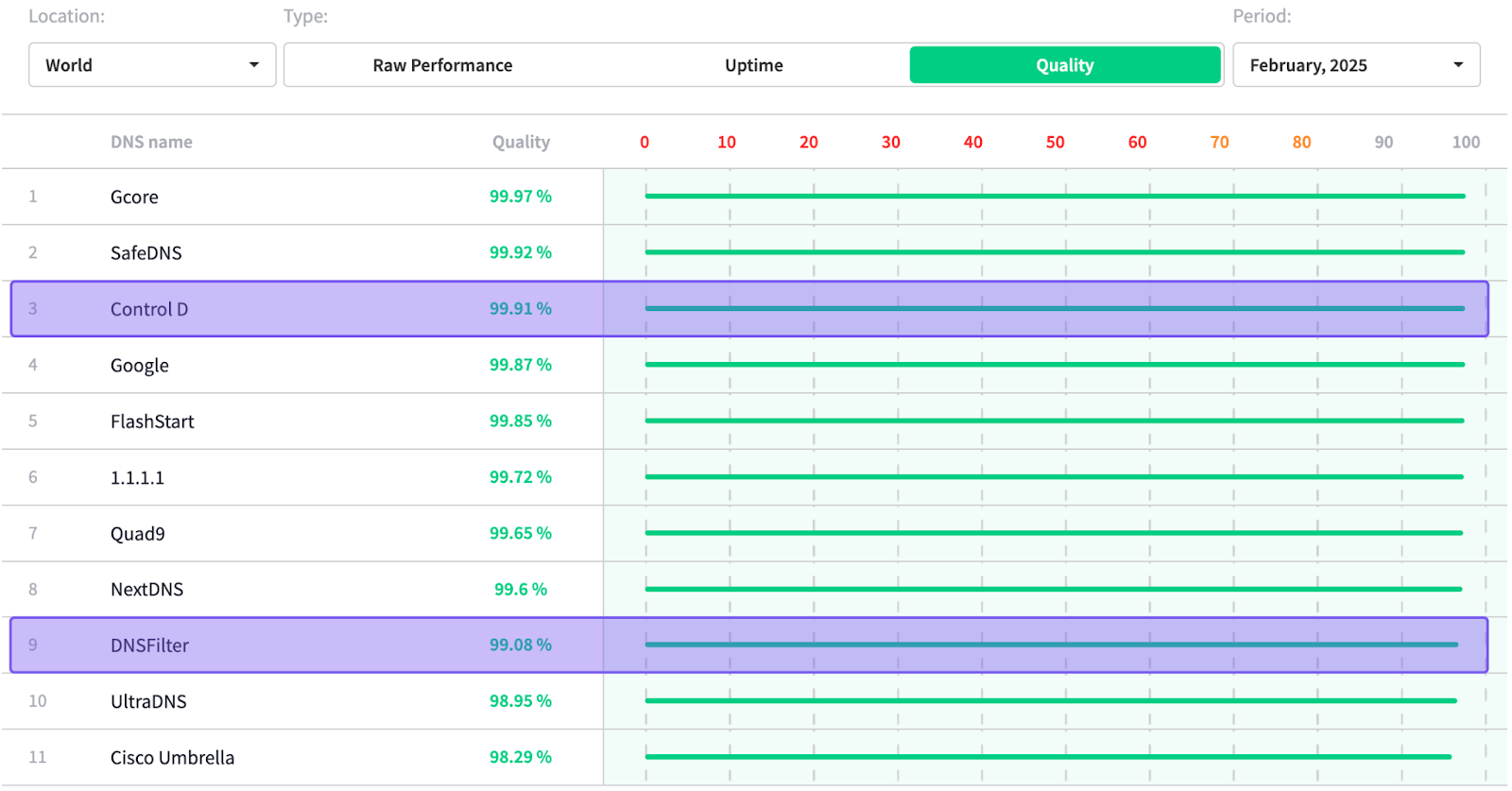1512x791 pixels.
Task: Select the Gcore row name
Action: click(134, 197)
